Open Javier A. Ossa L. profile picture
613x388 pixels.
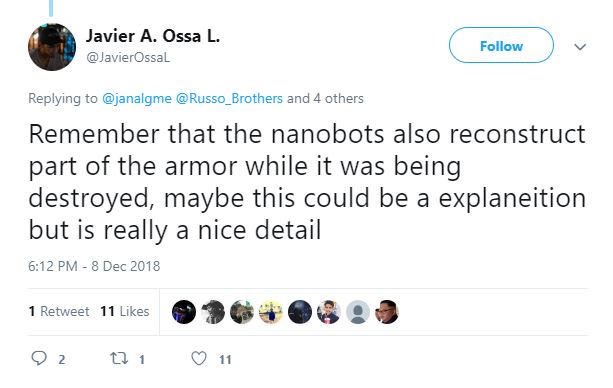coord(52,47)
